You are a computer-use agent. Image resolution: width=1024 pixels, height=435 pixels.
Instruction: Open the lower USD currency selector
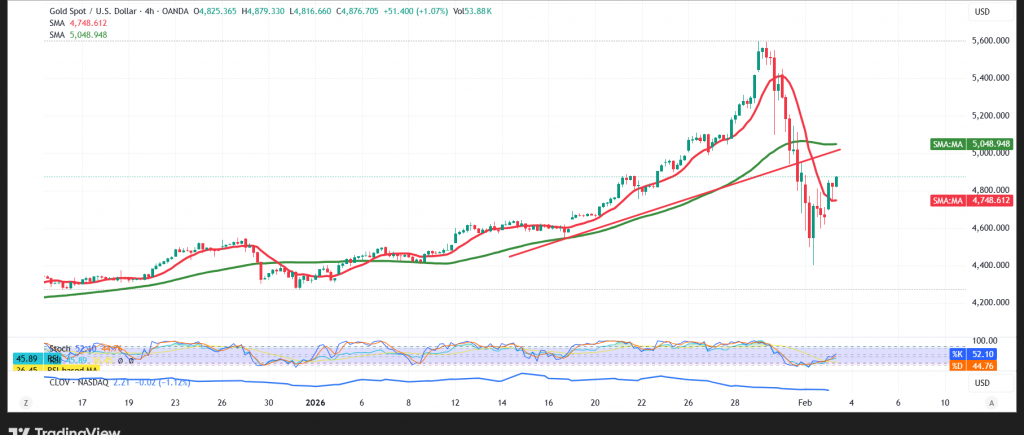(x=980, y=382)
